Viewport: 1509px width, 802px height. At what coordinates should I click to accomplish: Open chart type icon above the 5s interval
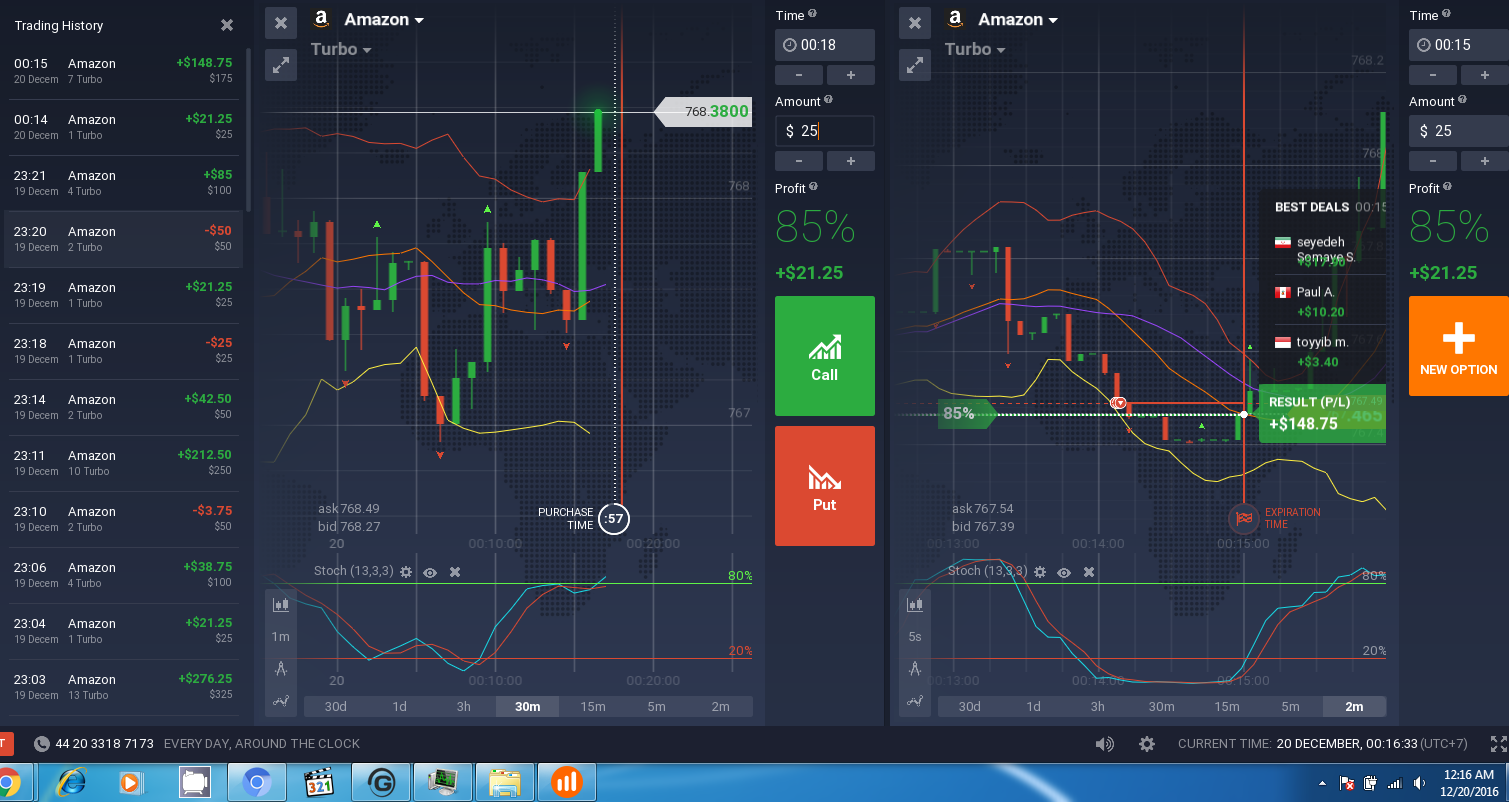pos(915,604)
